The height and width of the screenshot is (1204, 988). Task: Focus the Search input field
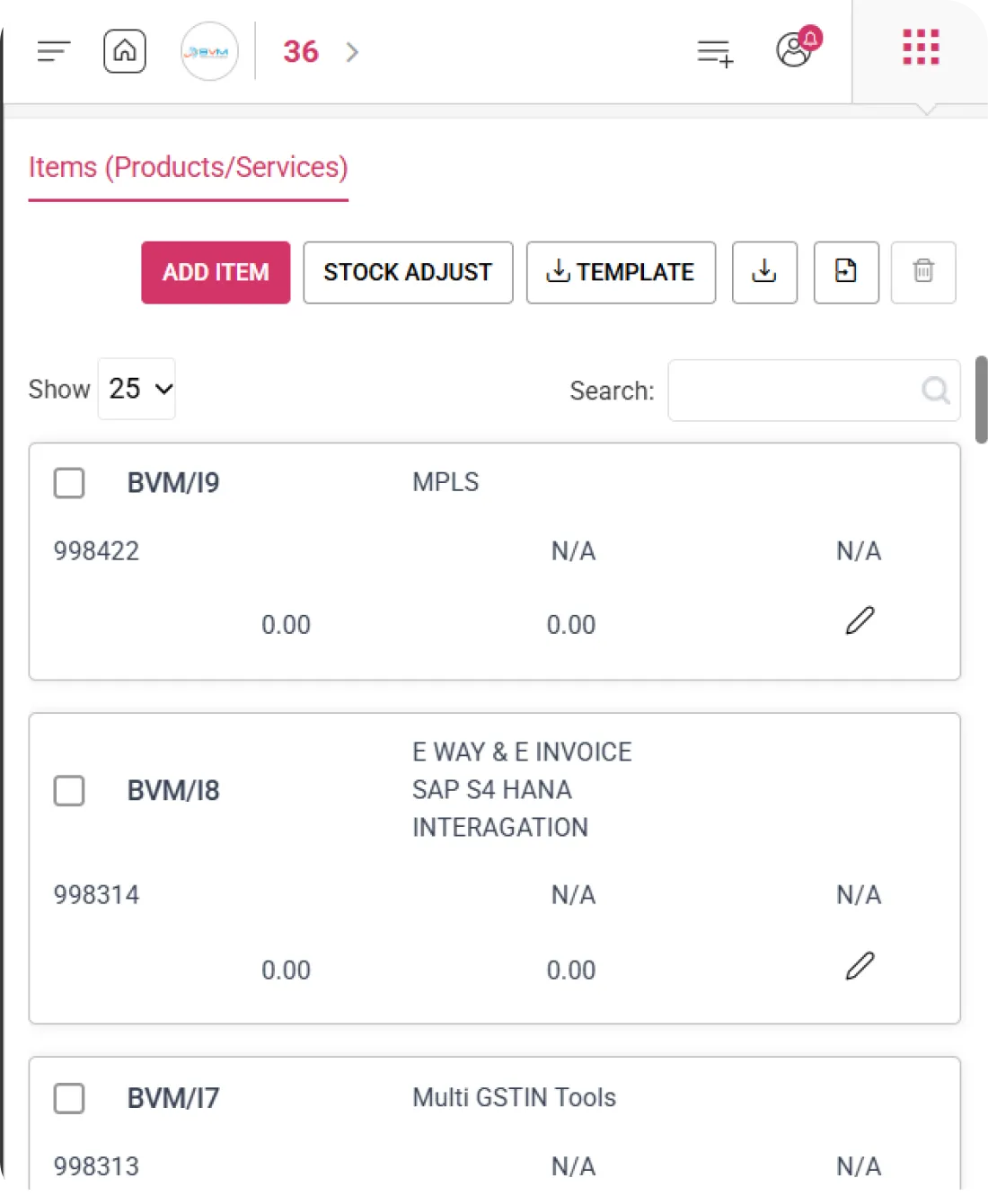click(814, 391)
